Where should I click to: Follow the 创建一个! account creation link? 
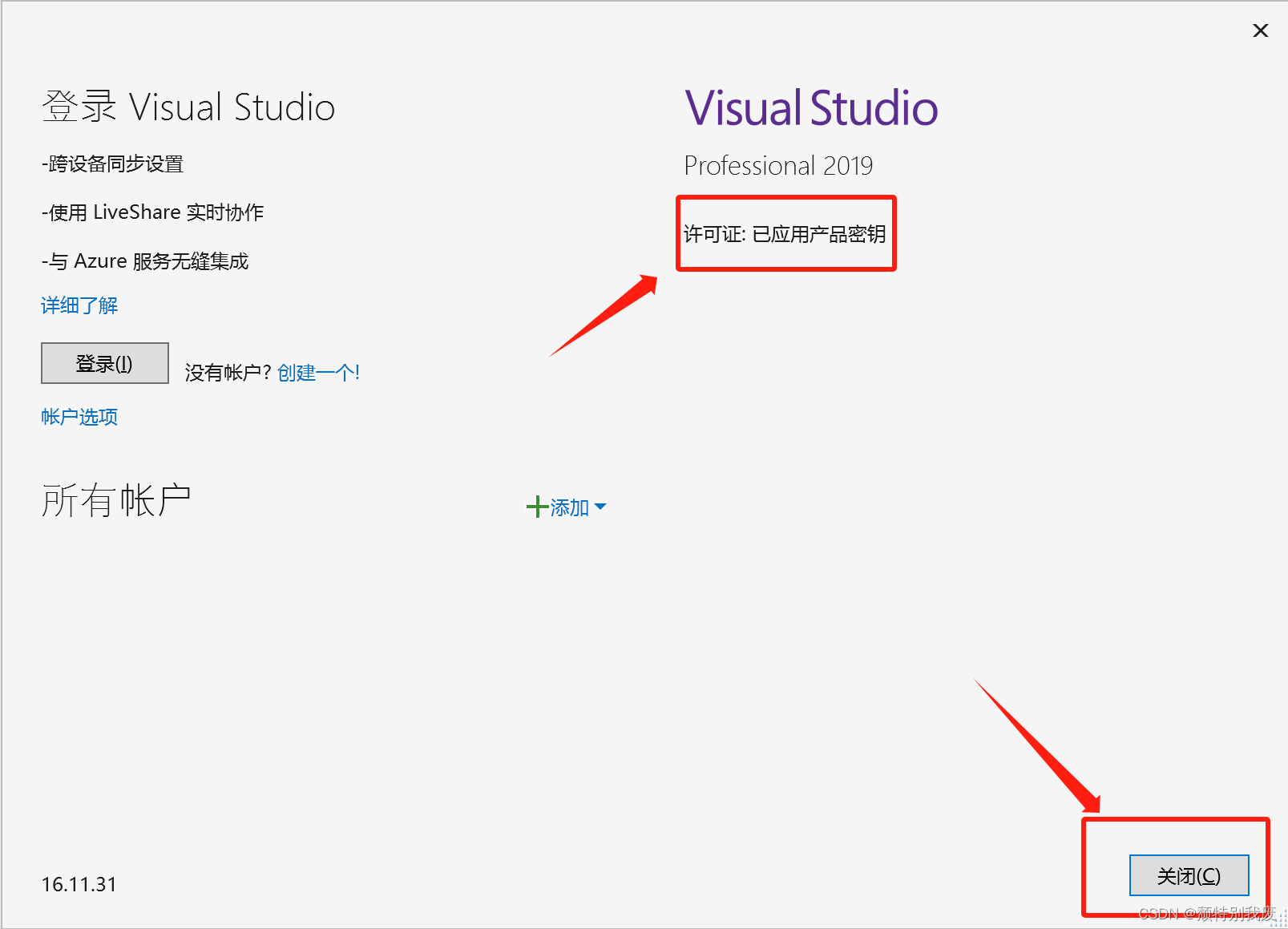point(318,373)
